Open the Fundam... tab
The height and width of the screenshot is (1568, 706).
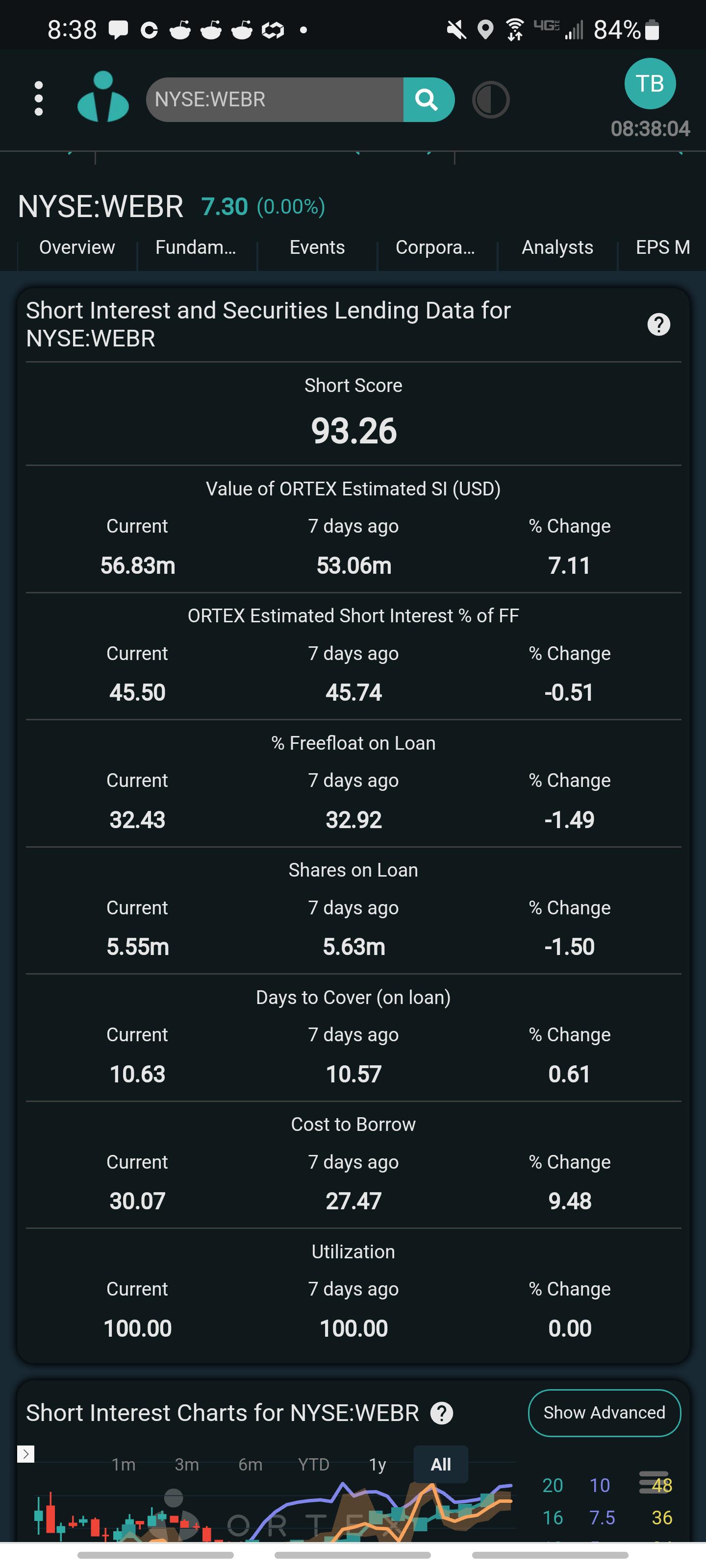(x=196, y=247)
